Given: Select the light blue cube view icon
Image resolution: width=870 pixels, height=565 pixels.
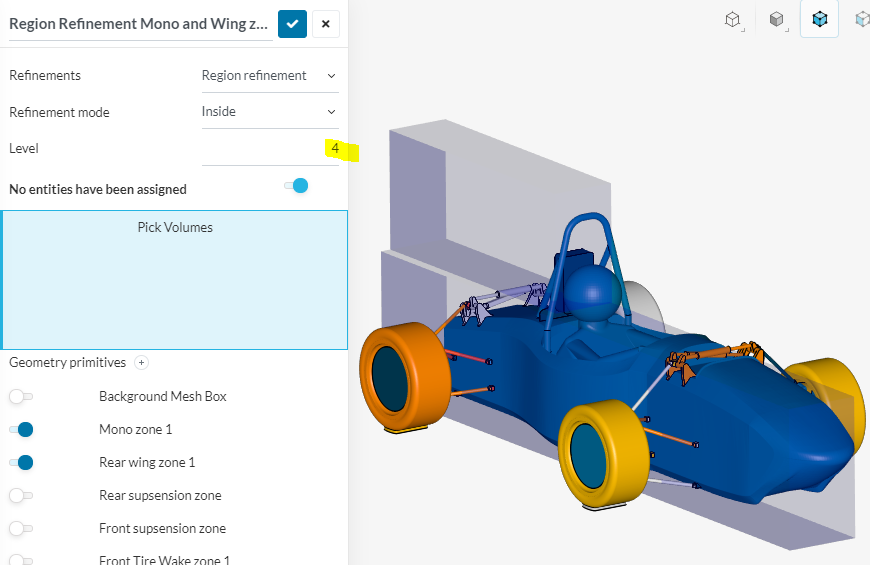Looking at the screenshot, I should pyautogui.click(x=862, y=20).
